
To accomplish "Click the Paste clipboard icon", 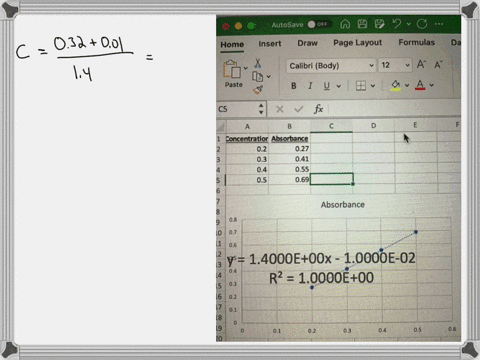I will (x=232, y=70).
